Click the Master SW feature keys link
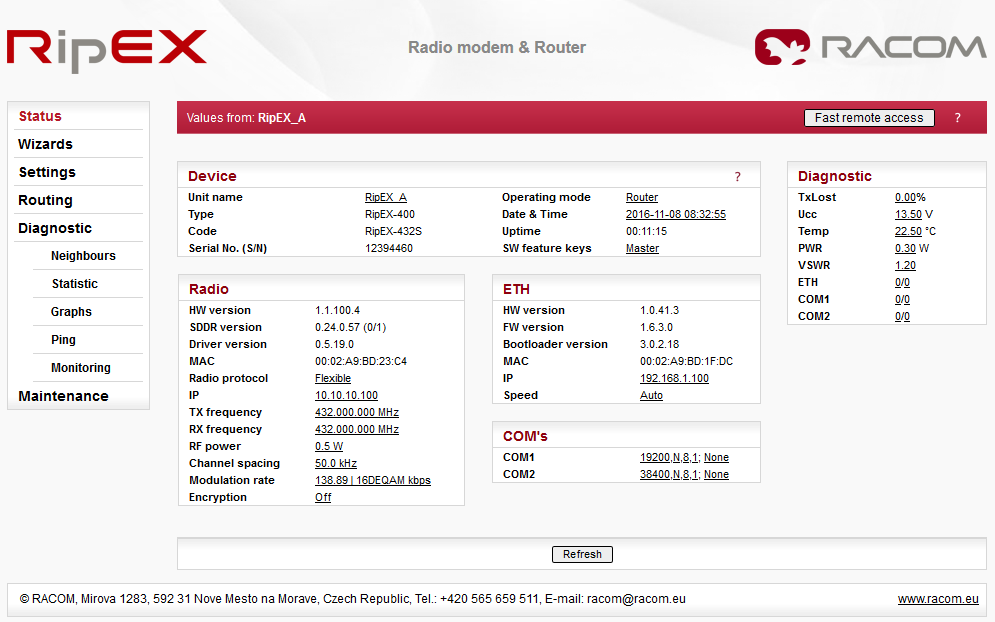This screenshot has width=995, height=622. [x=642, y=248]
